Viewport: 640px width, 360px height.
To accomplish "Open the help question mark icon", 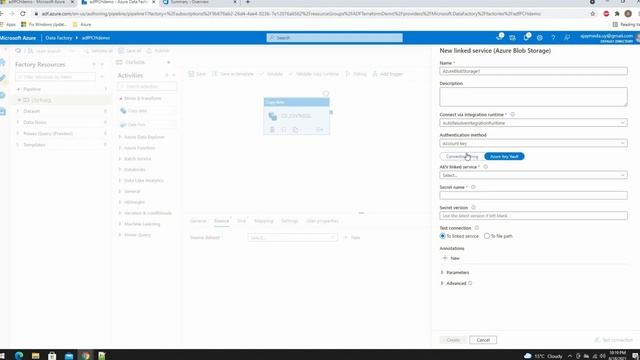I will click(553, 38).
